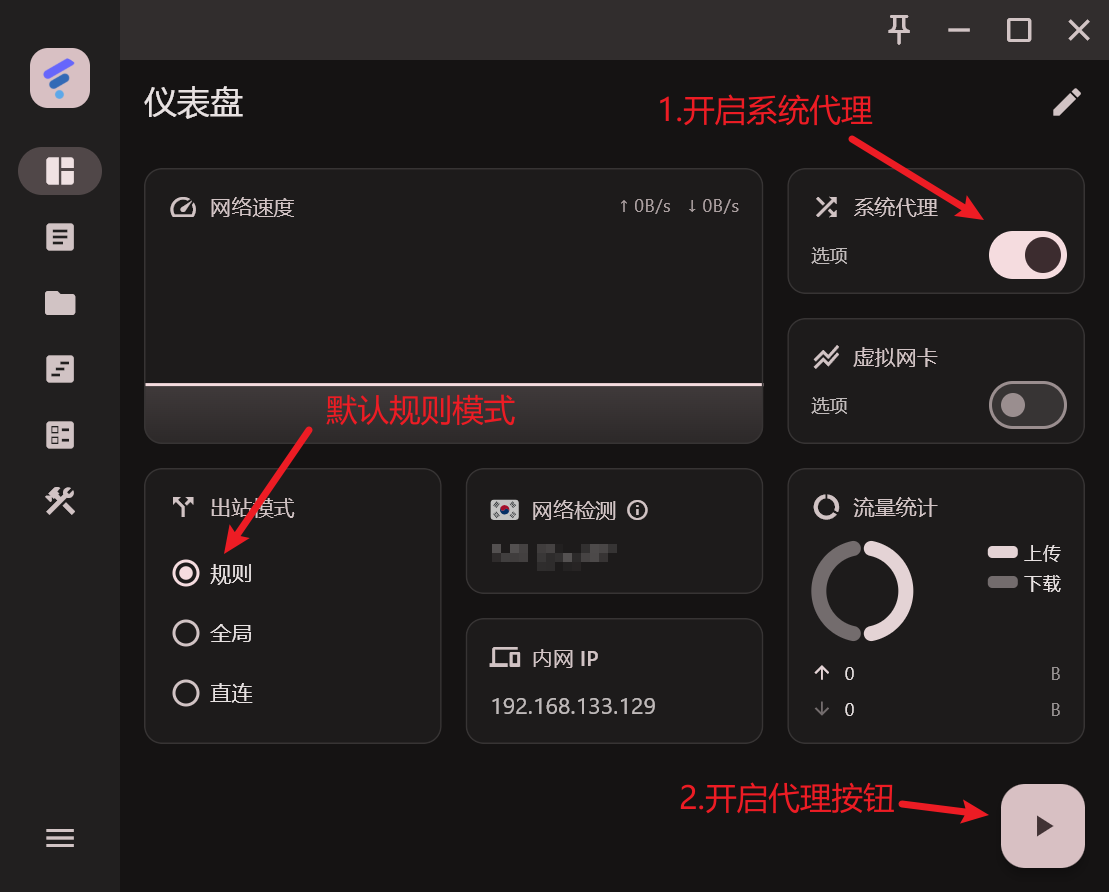Open the dashboard tab in the sidebar
Image resolution: width=1109 pixels, height=892 pixels.
60,171
